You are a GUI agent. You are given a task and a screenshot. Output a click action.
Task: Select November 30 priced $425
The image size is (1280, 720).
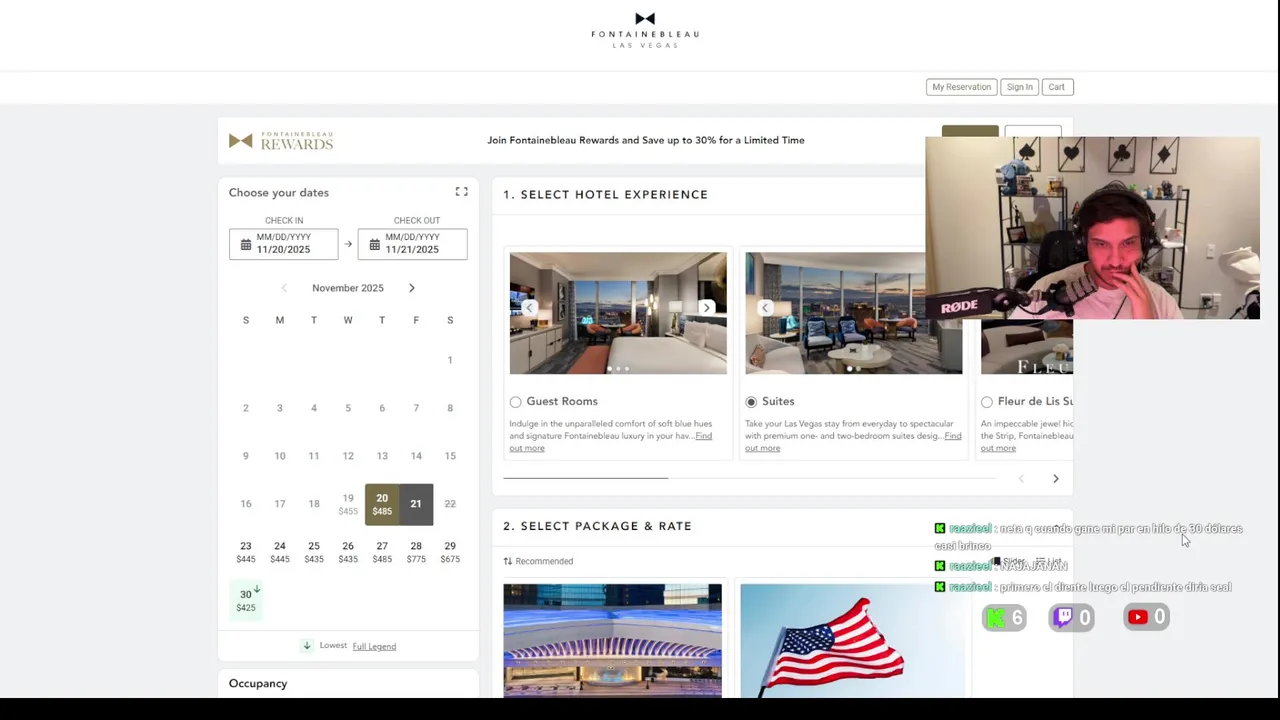tap(246, 600)
